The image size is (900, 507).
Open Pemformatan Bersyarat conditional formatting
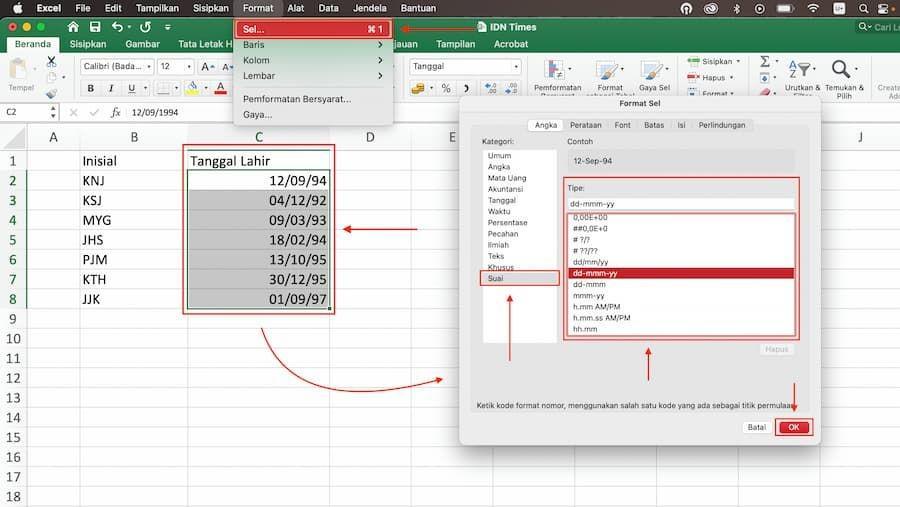[x=557, y=76]
